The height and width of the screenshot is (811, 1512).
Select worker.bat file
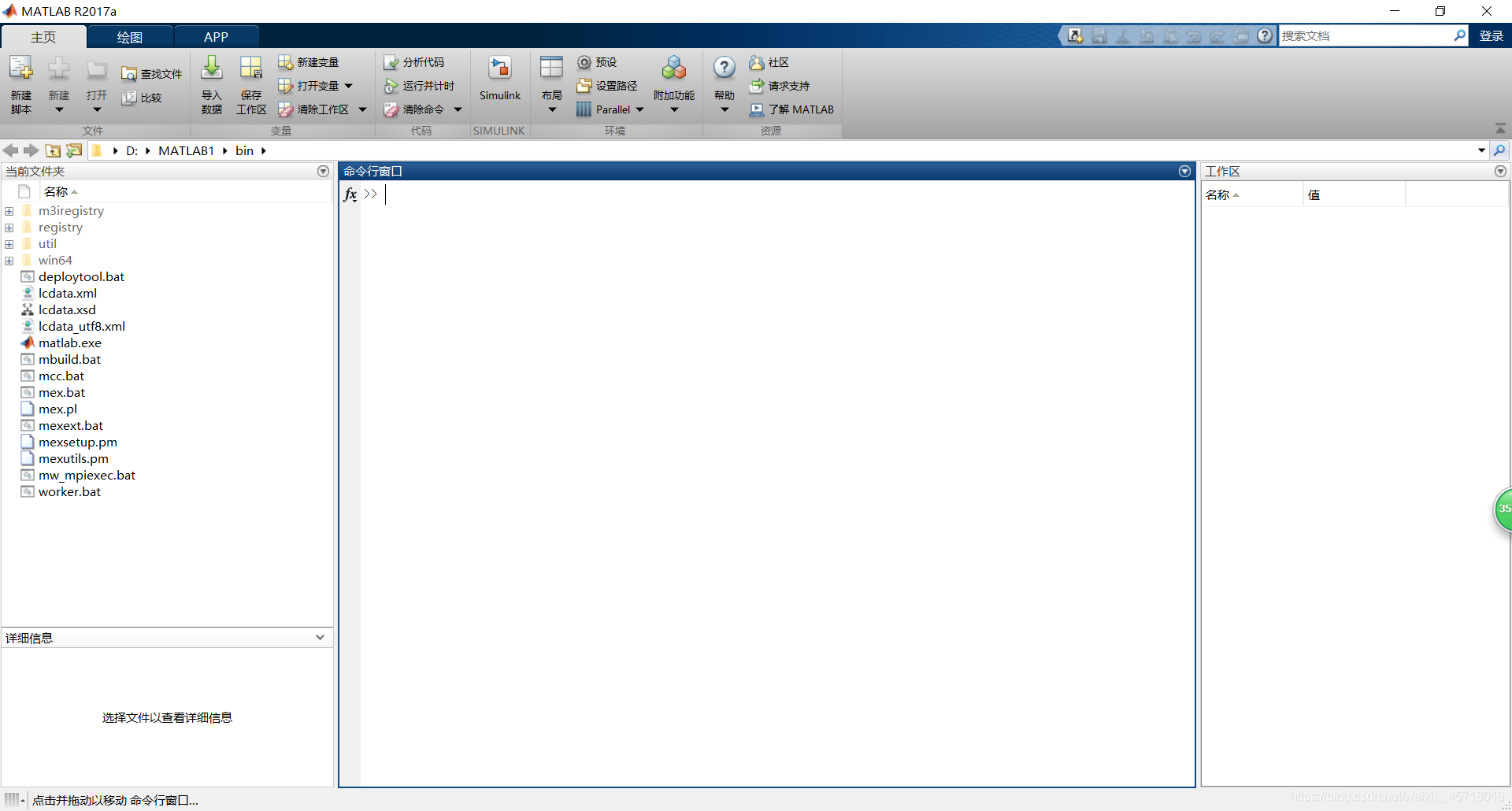click(69, 492)
